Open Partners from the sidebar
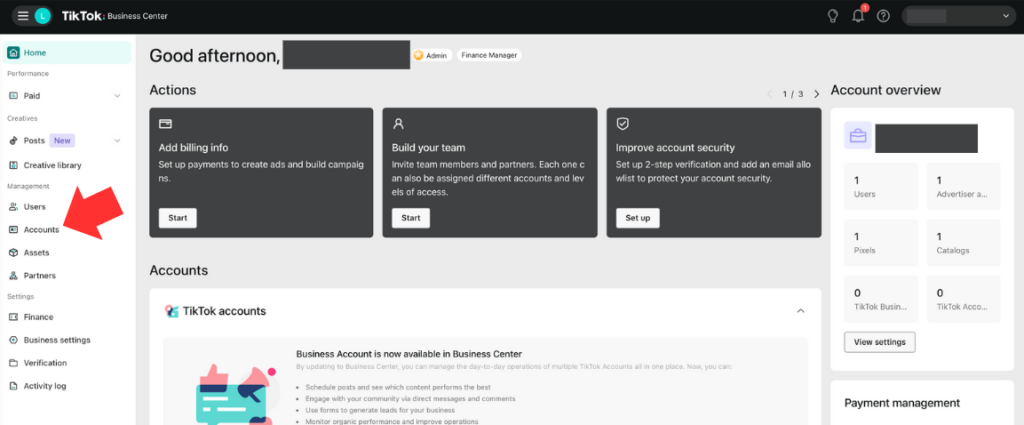Screen dimensions: 1024x425 (x=39, y=276)
